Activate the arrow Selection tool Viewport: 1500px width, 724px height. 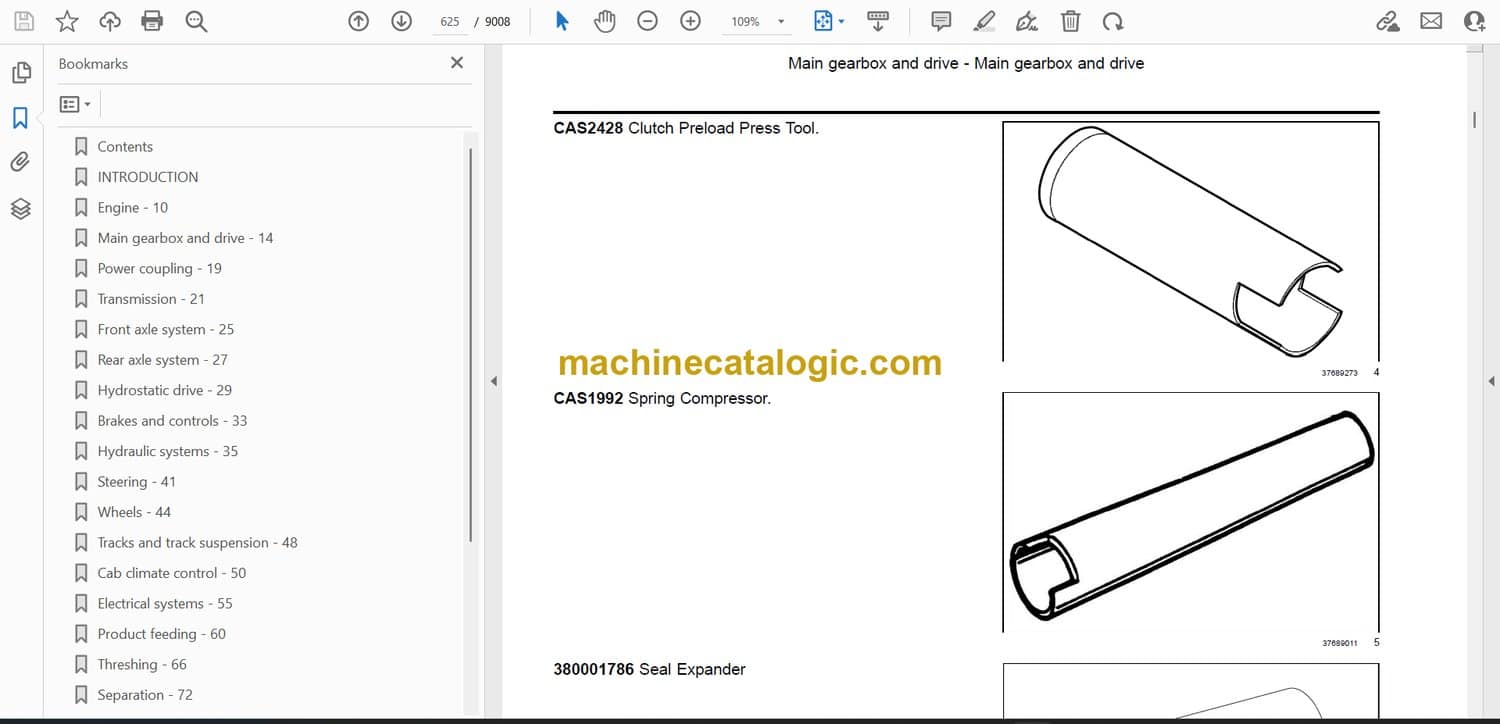pos(562,21)
